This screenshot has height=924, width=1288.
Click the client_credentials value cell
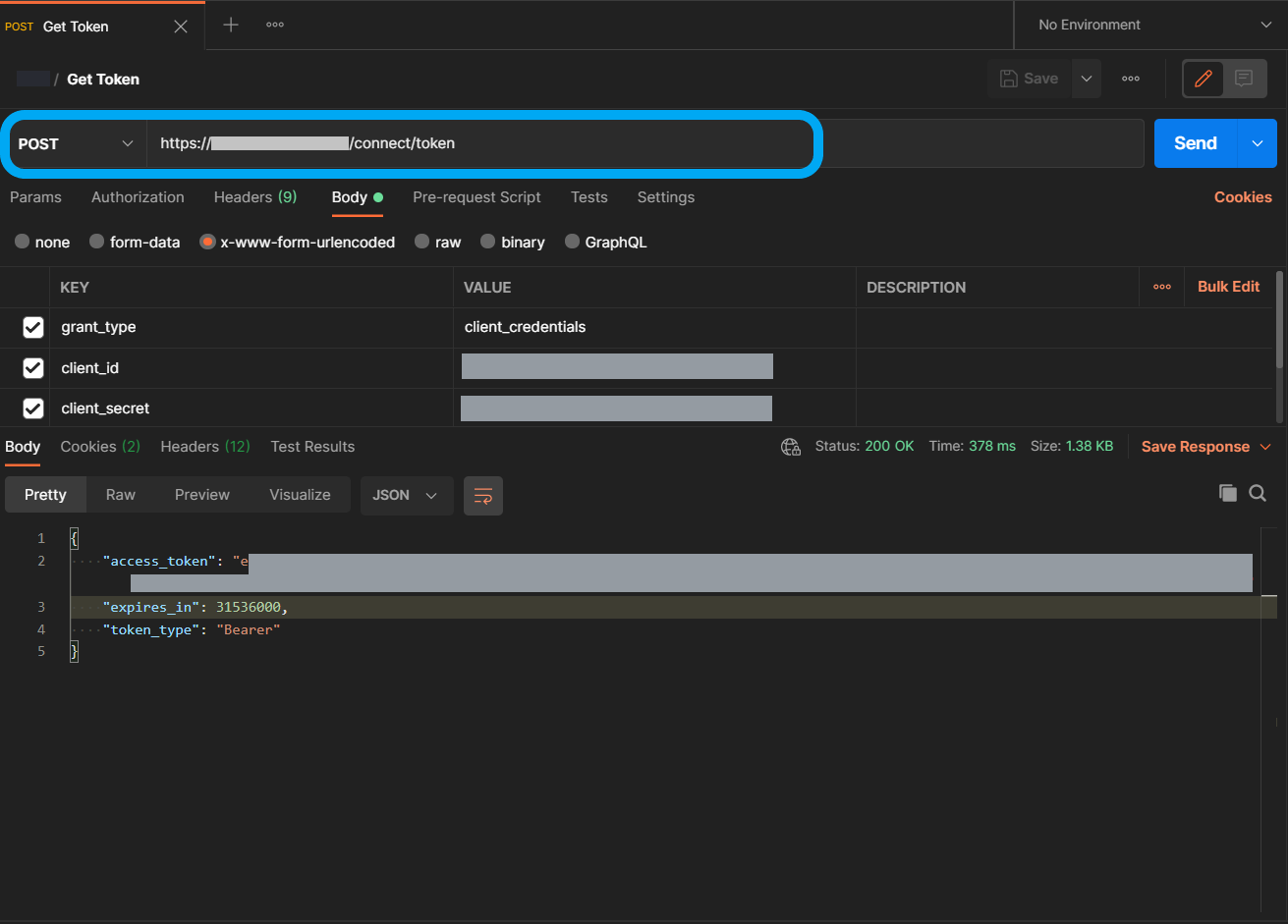(x=654, y=327)
